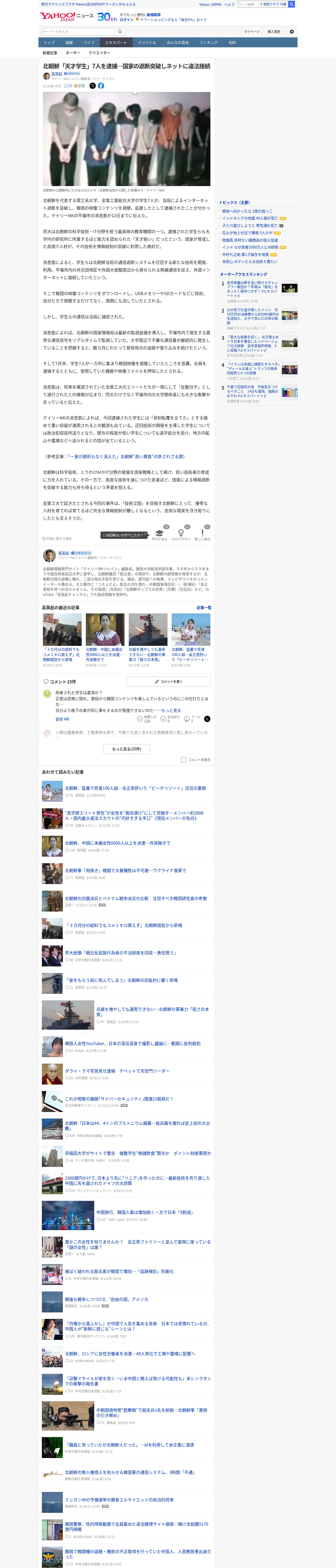Click the マイページ link
Viewport: 336px width, 1568px height.
pyautogui.click(x=252, y=32)
